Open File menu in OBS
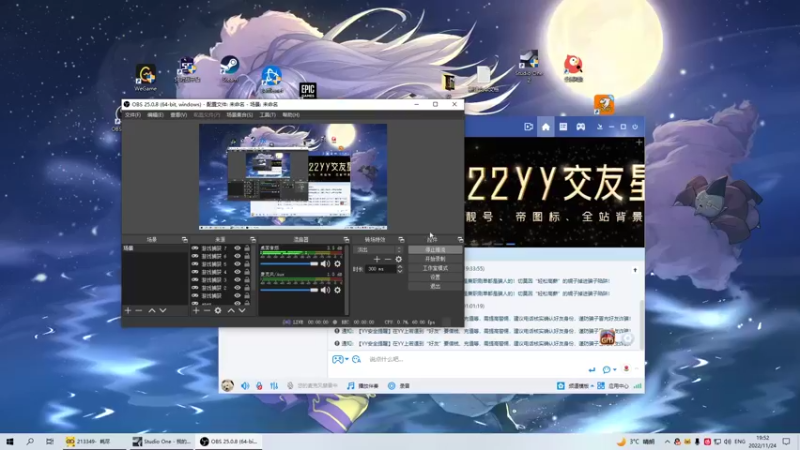 133,115
